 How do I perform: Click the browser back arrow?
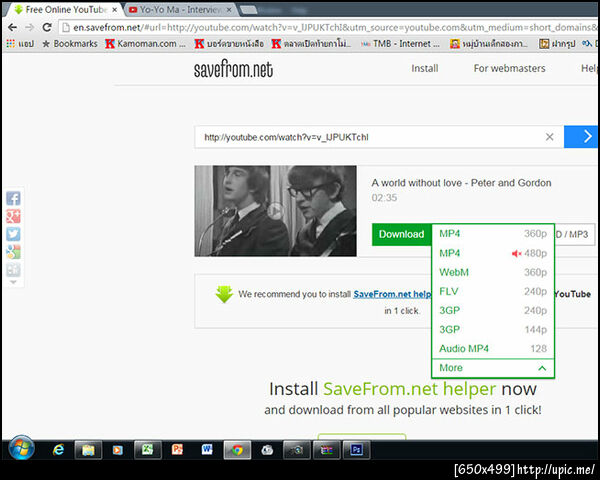(12, 27)
